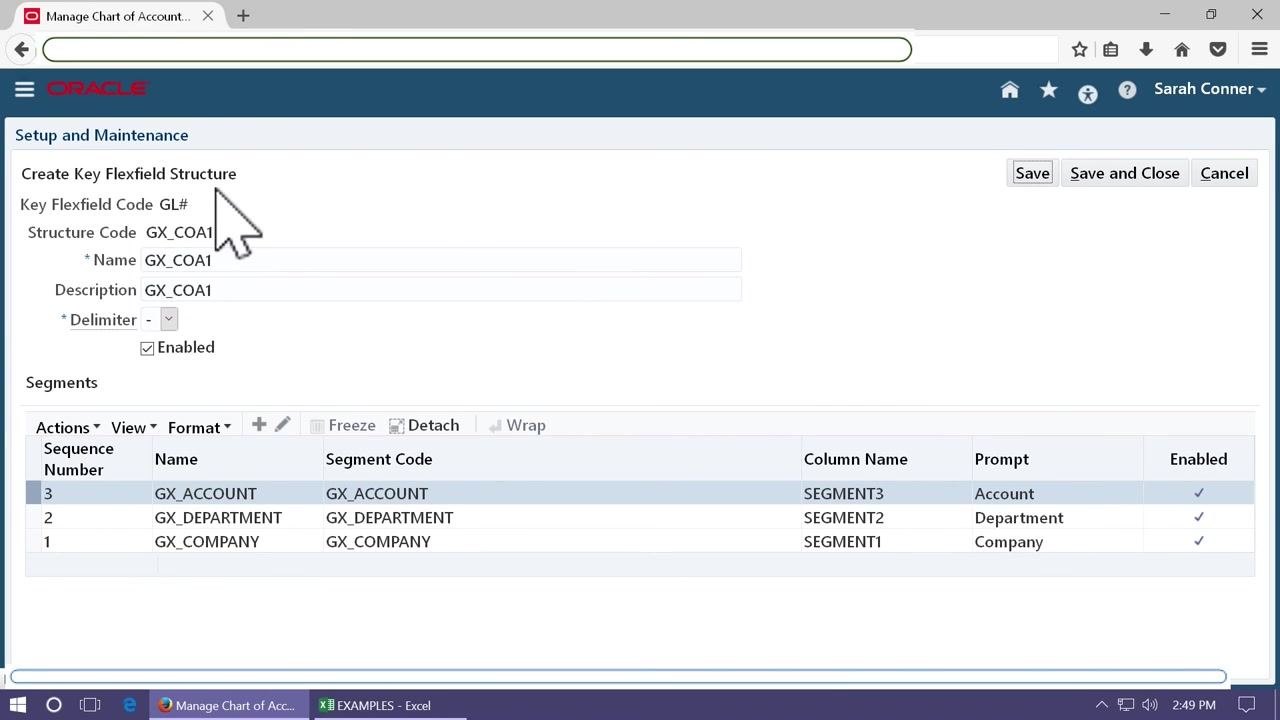Click Save and Close button
Screen dimensions: 1280x720
coord(1125,173)
